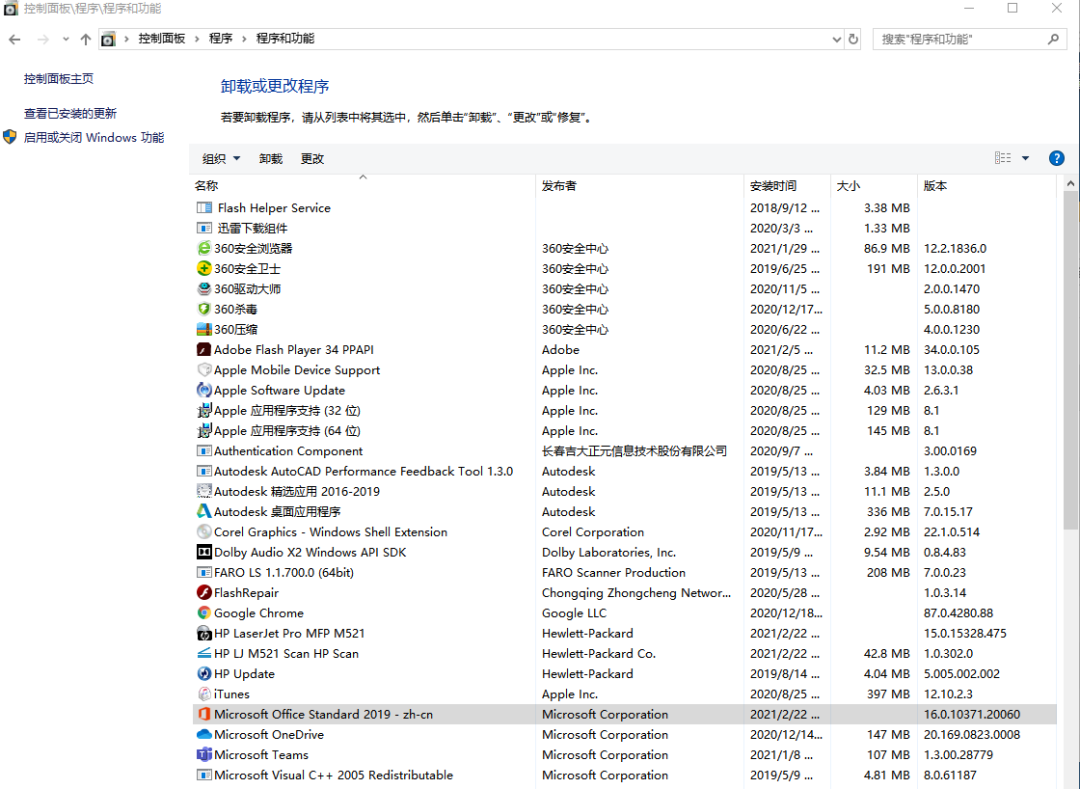The image size is (1080, 789).
Task: Select Apple 应用程序支持 (32 位) row
Action: click(624, 410)
